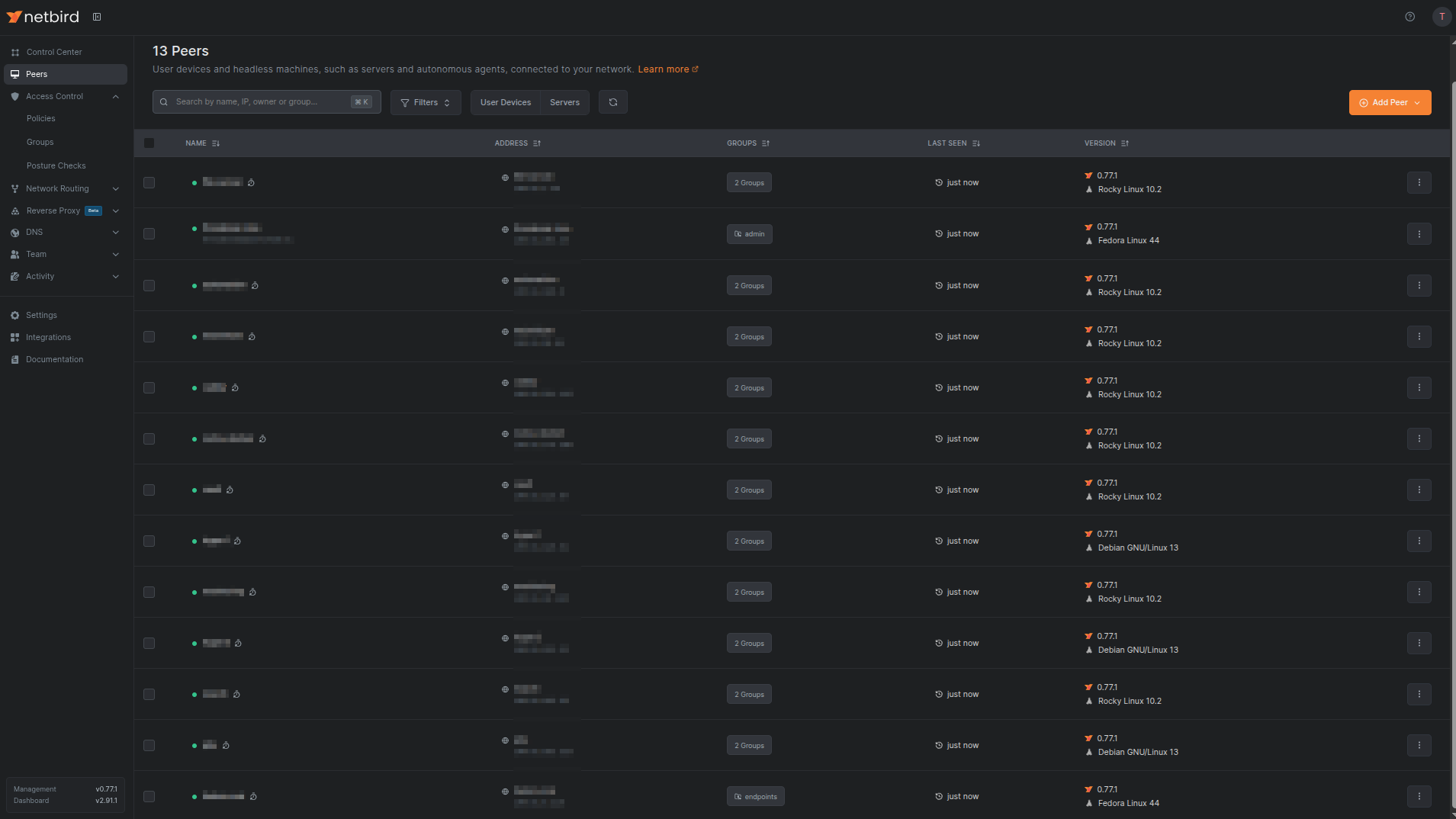
Task: Click the external link icon after Learn more
Action: (x=696, y=69)
